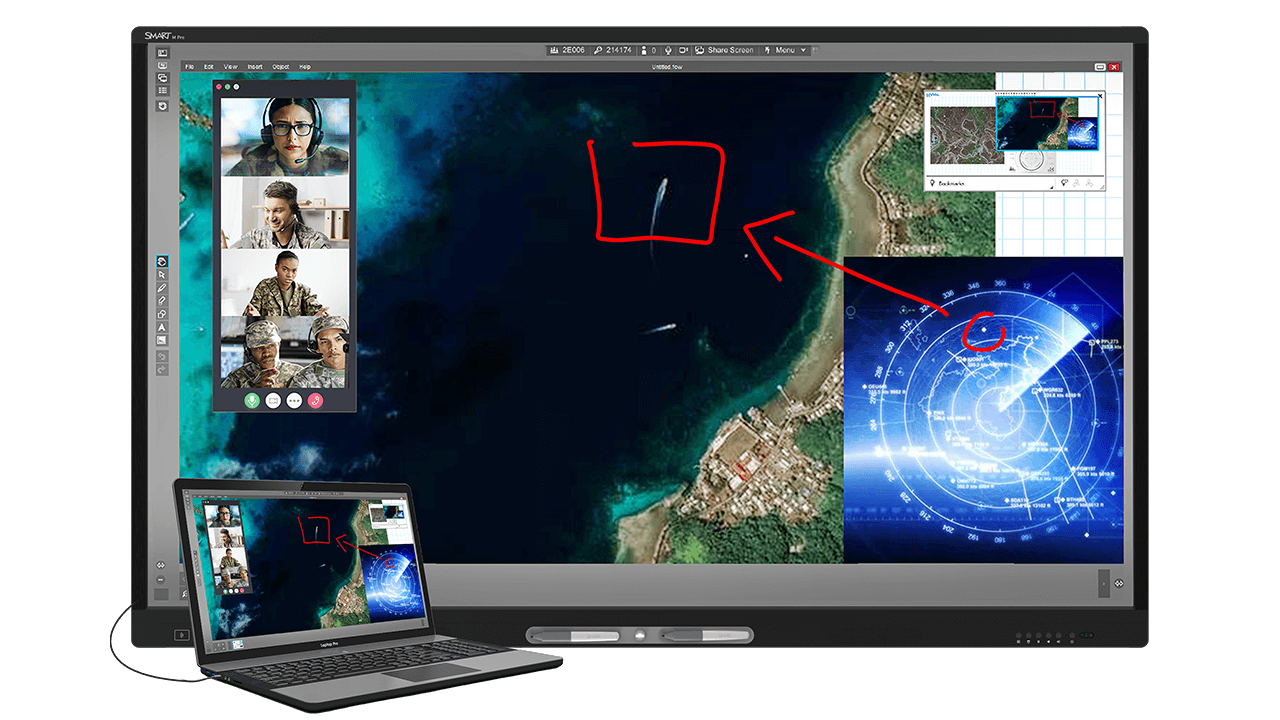
Task: Click the Share Screen button
Action: coord(723,50)
